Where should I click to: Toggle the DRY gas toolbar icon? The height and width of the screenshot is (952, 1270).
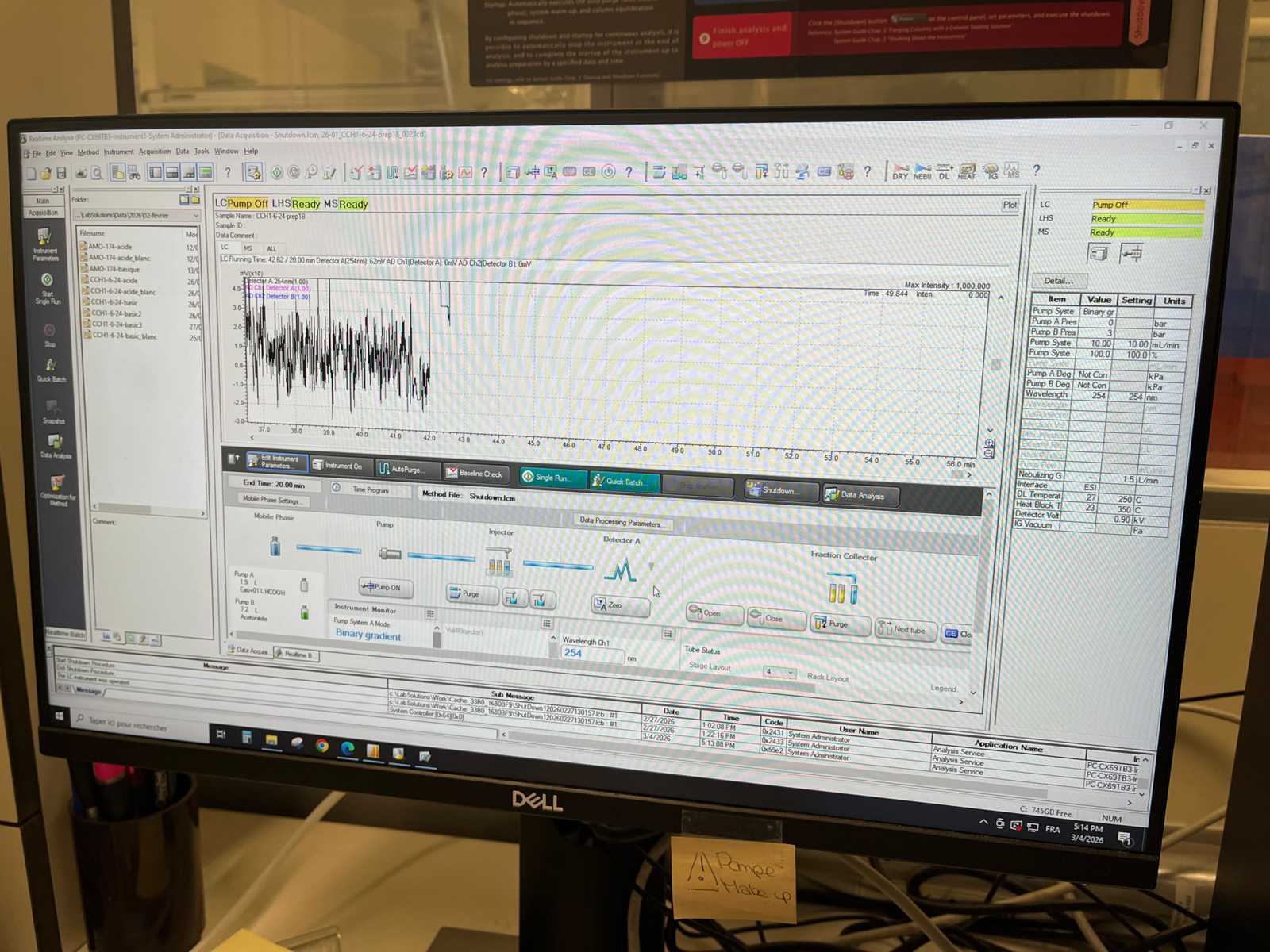[x=899, y=171]
